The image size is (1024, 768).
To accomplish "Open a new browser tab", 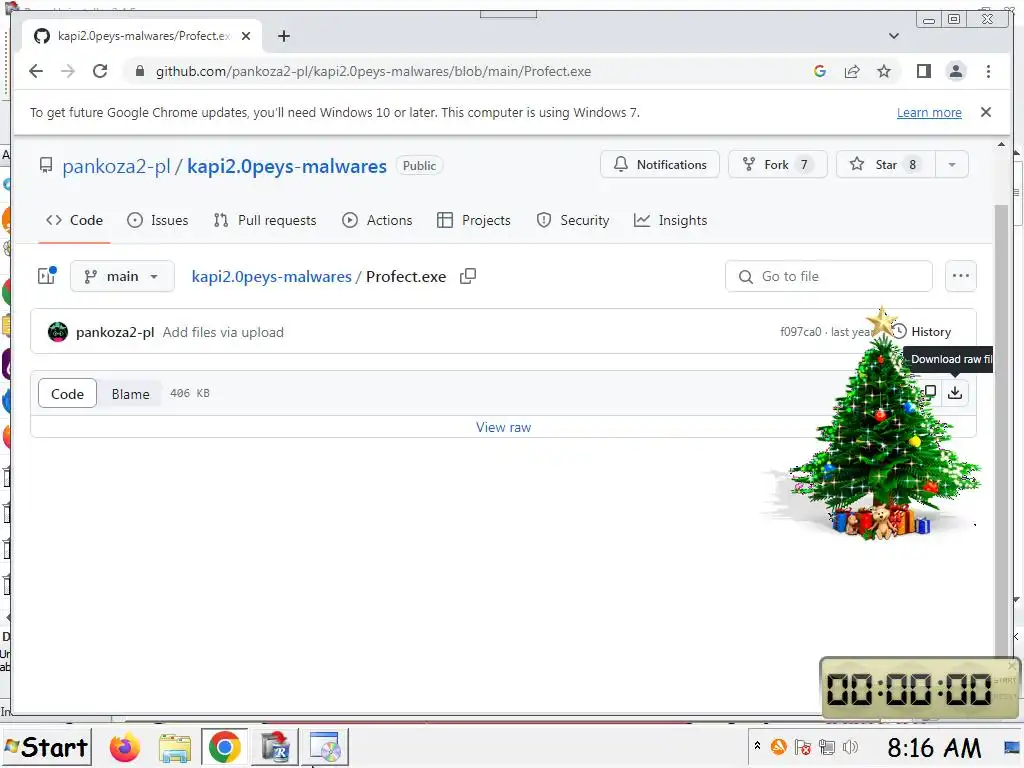I will (x=283, y=36).
